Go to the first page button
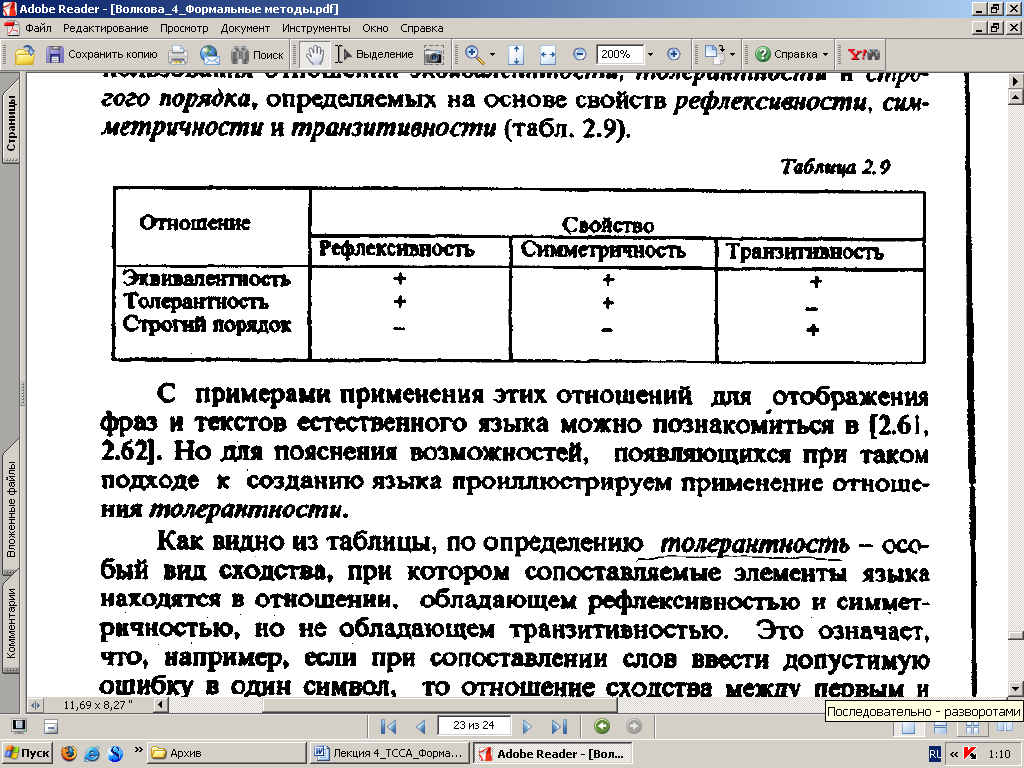This screenshot has height=768, width=1024. click(x=389, y=726)
